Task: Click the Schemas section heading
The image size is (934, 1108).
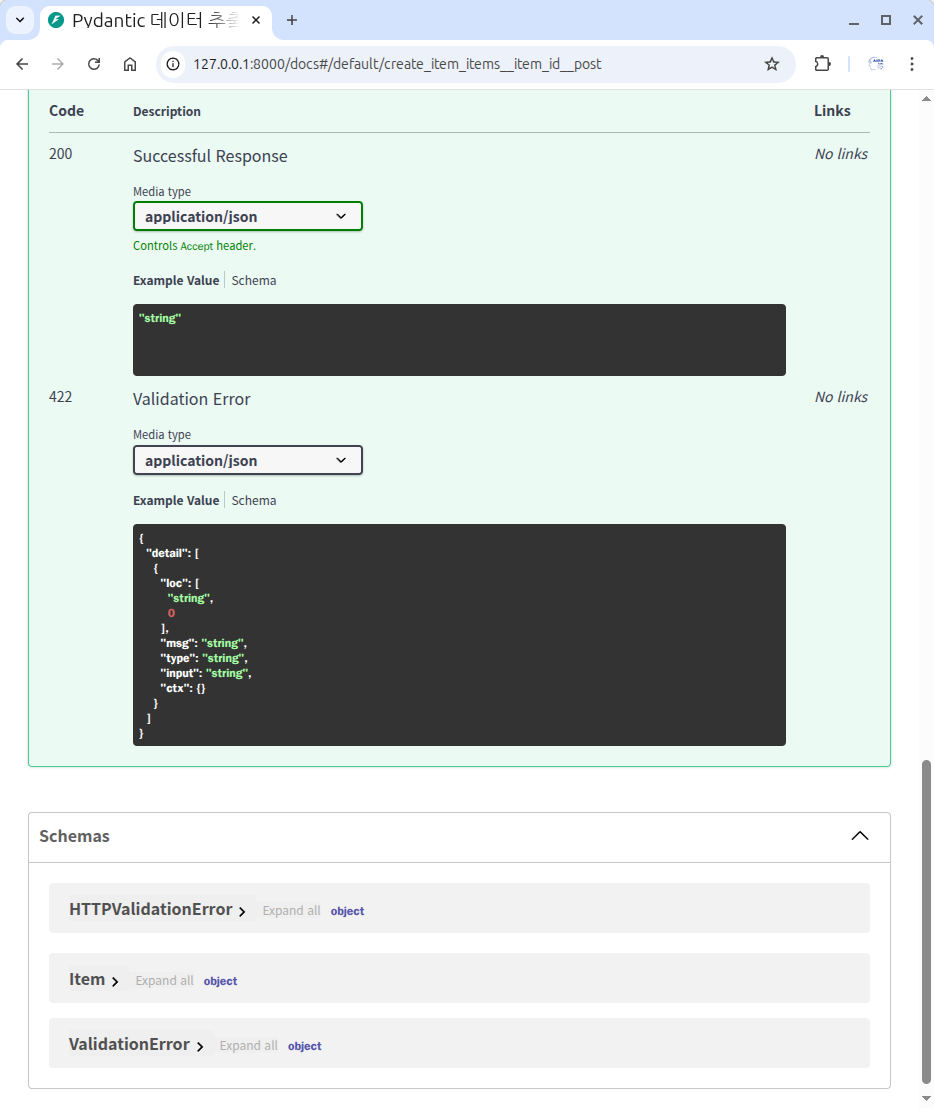Action: pos(74,836)
